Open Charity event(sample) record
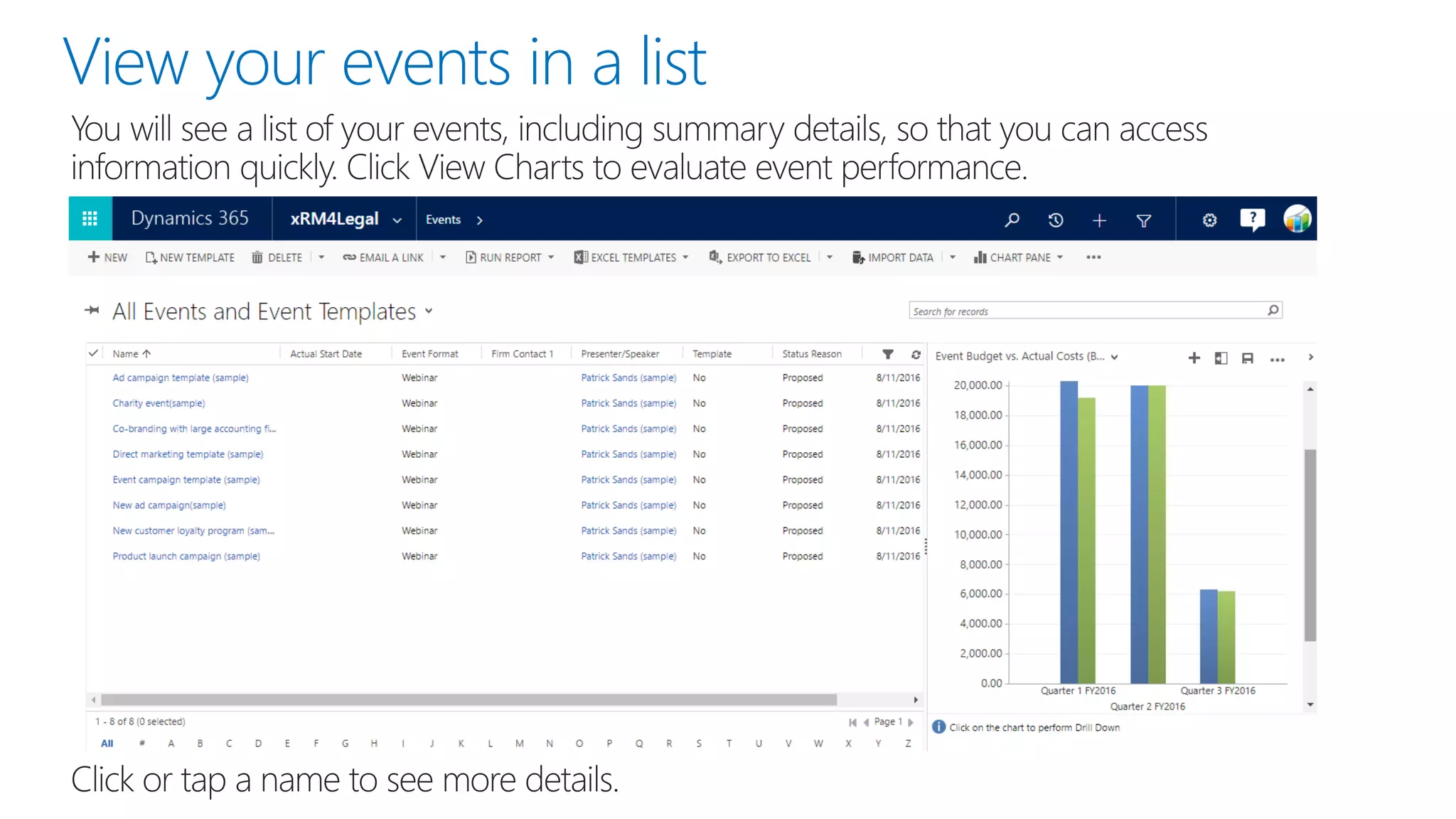This screenshot has height=819, width=1456. (159, 403)
